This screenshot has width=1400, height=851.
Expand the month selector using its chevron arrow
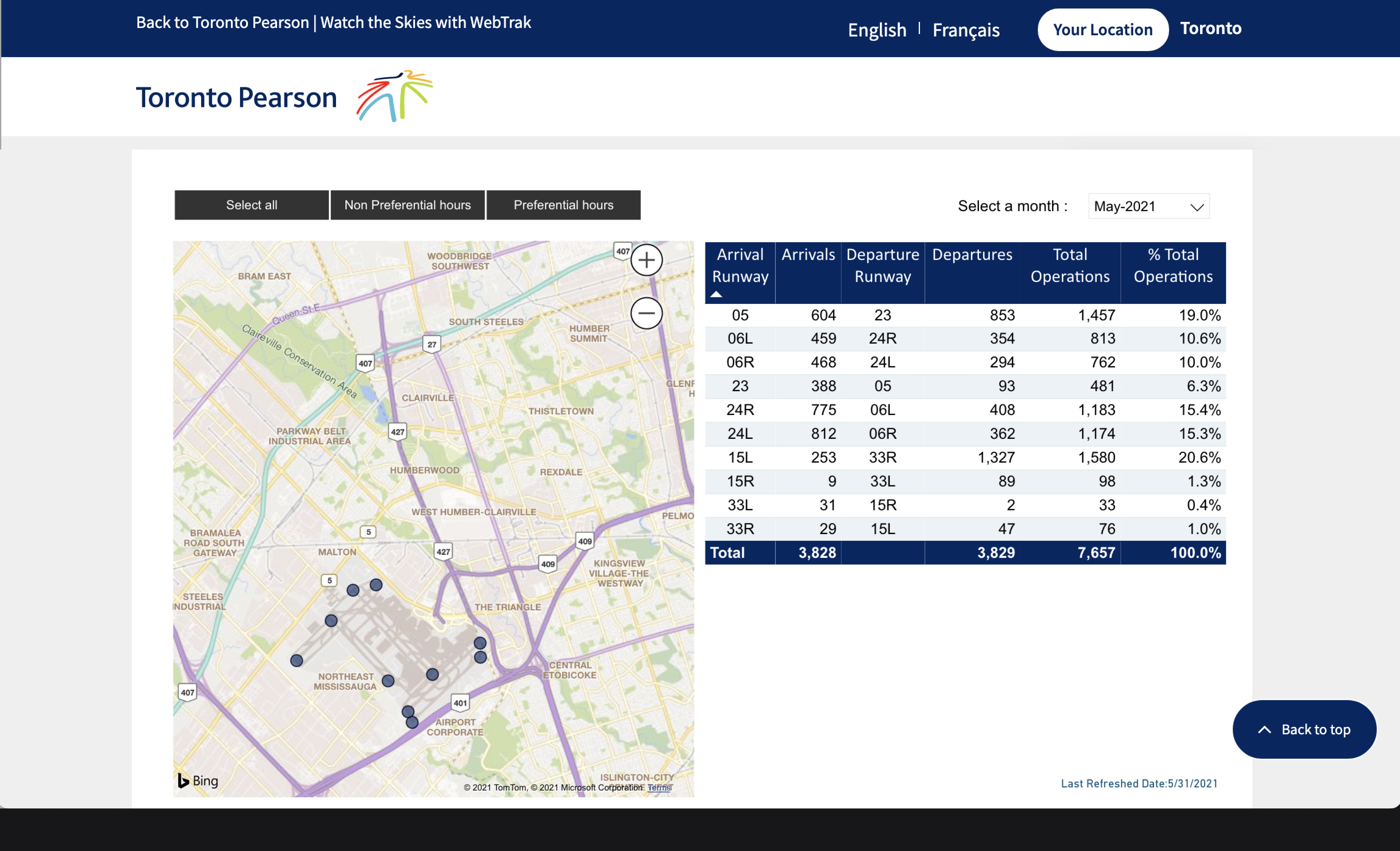pos(1196,207)
